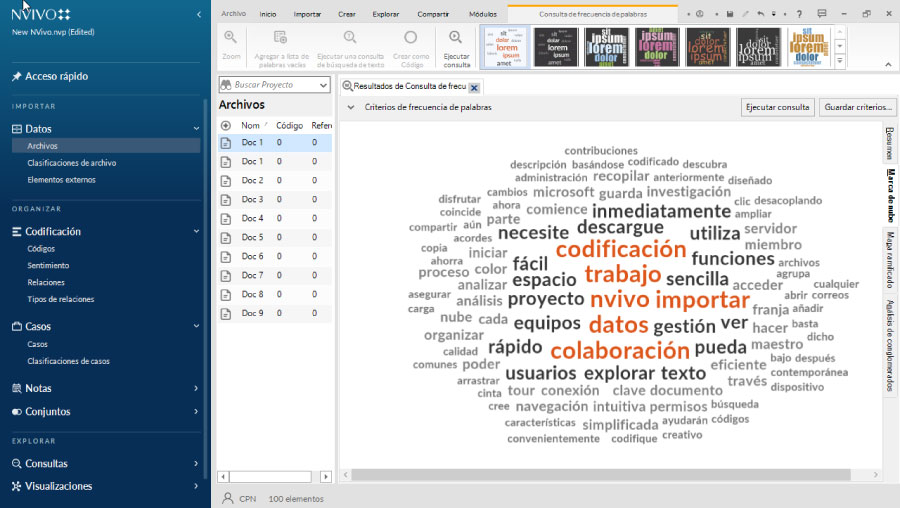Click the CPN user profile icon in status bar
Image resolution: width=900 pixels, height=508 pixels.
pos(228,498)
